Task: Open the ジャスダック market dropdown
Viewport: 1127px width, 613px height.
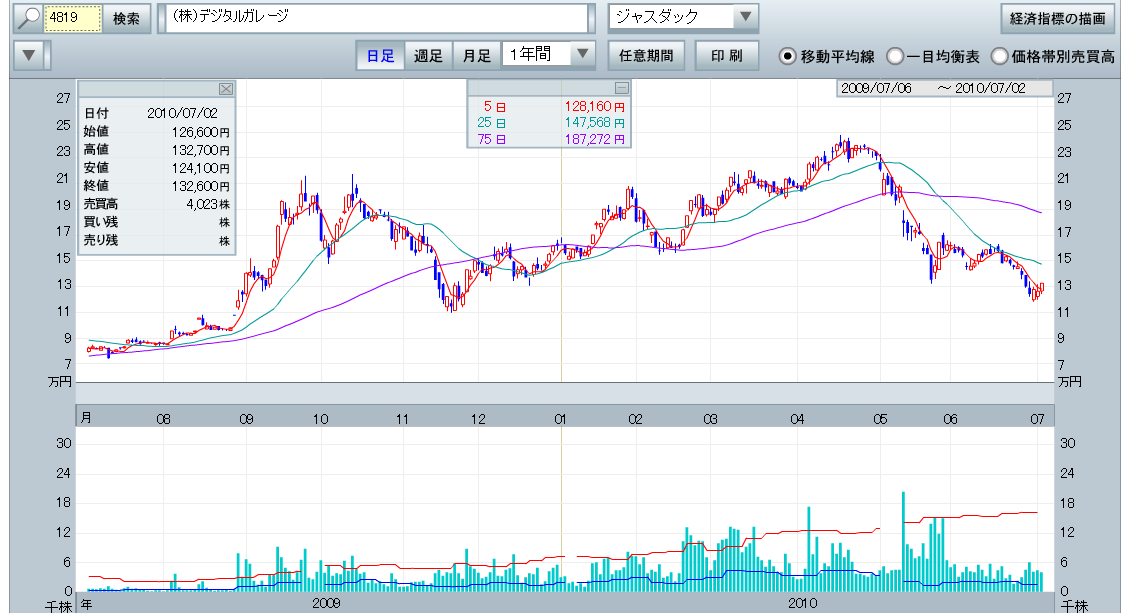Action: [745, 17]
